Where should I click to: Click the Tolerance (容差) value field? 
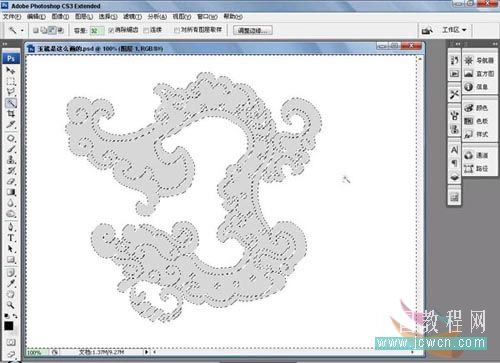click(97, 31)
